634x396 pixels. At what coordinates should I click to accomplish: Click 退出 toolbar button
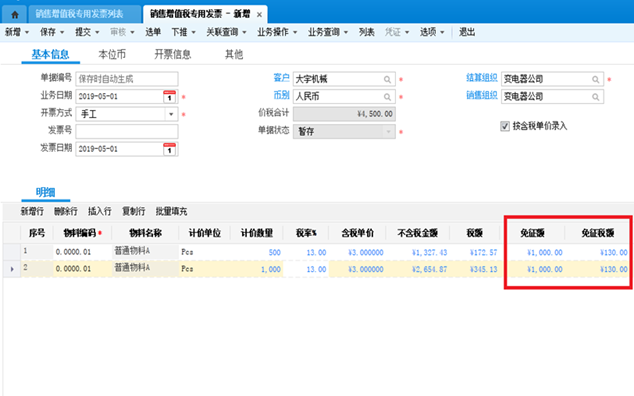click(x=467, y=32)
